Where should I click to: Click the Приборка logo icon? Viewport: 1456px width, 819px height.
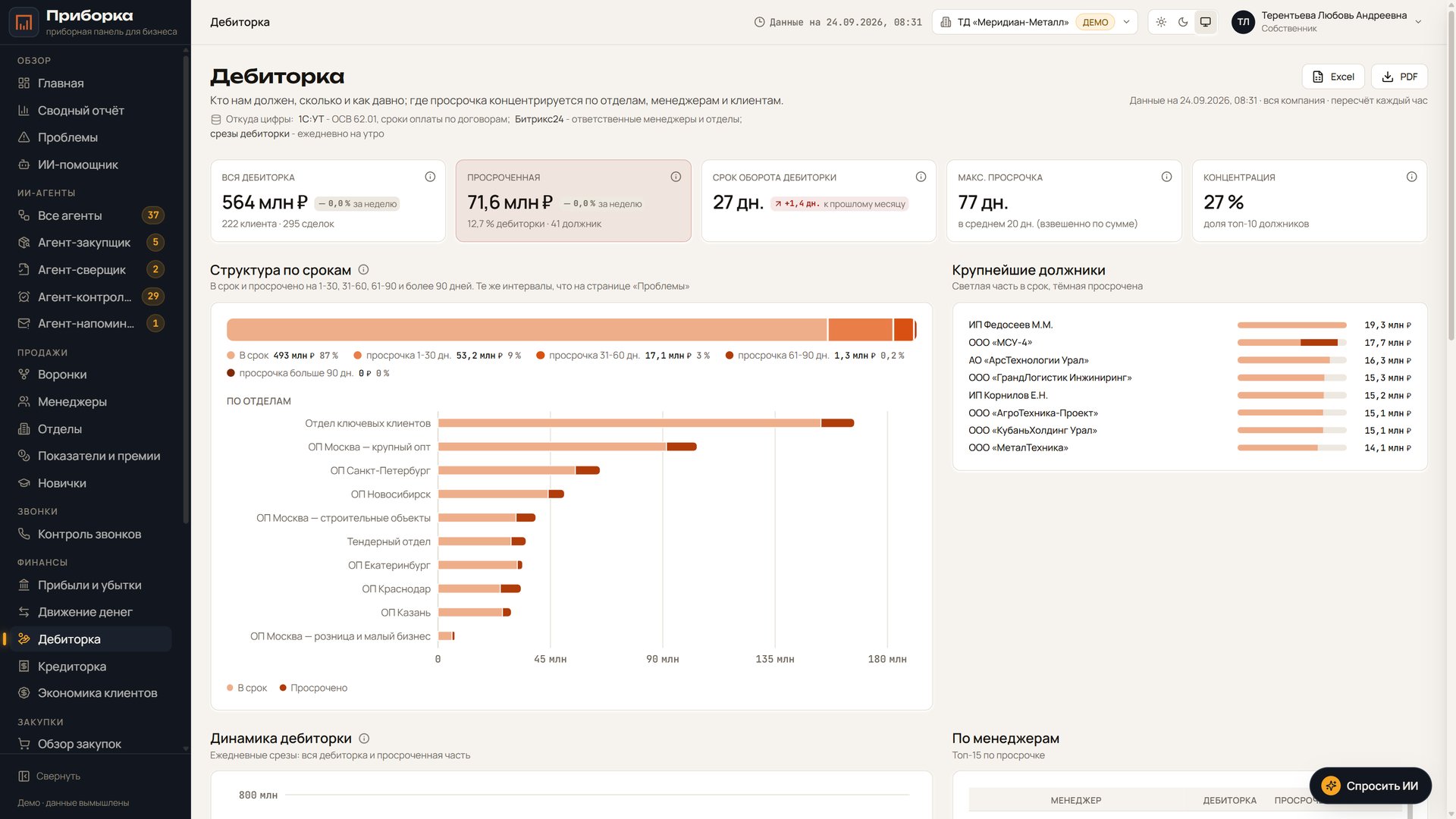click(x=24, y=22)
